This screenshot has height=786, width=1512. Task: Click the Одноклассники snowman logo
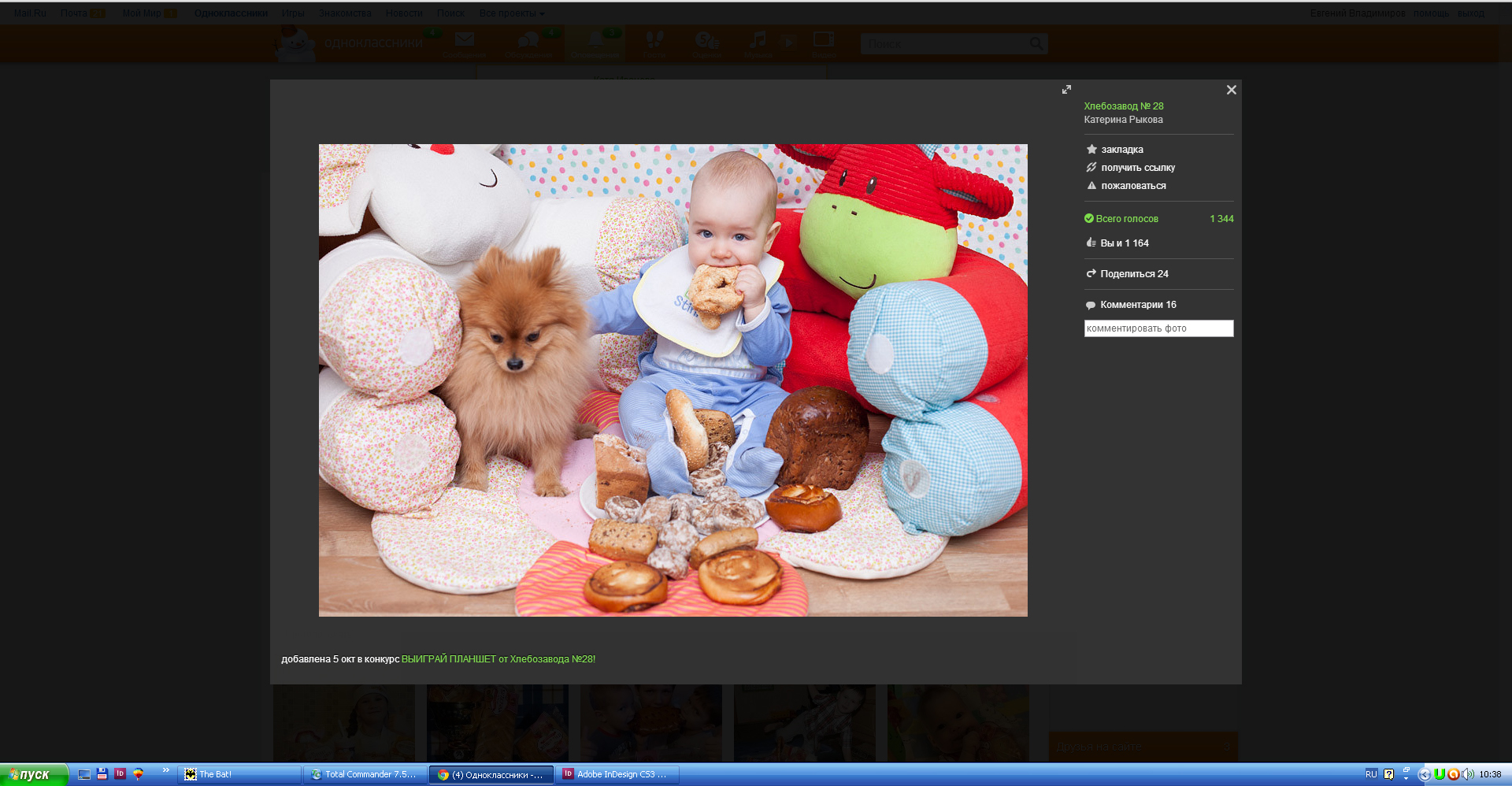[x=295, y=44]
